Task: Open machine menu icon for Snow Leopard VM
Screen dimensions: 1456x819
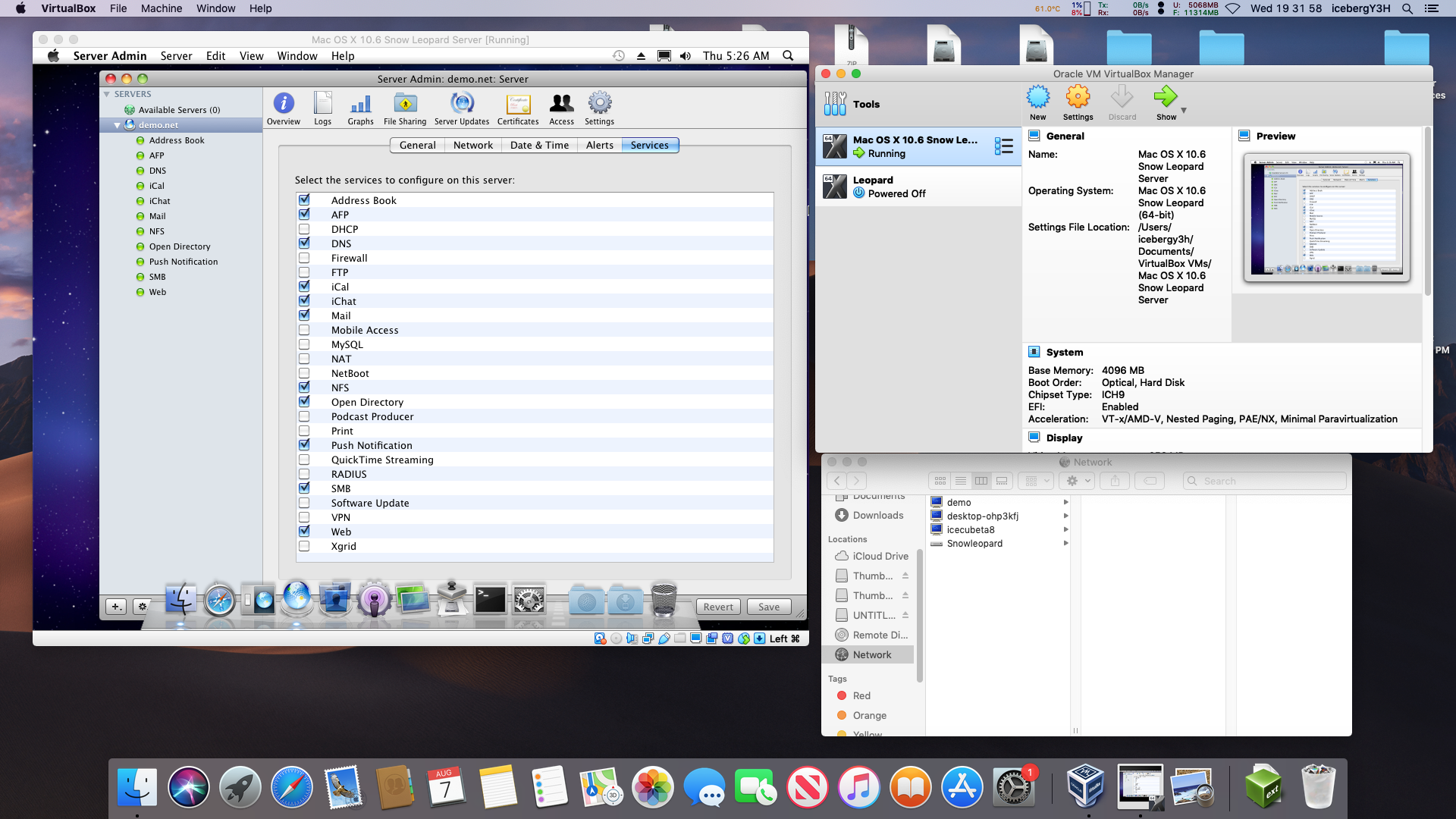Action: tap(1004, 146)
